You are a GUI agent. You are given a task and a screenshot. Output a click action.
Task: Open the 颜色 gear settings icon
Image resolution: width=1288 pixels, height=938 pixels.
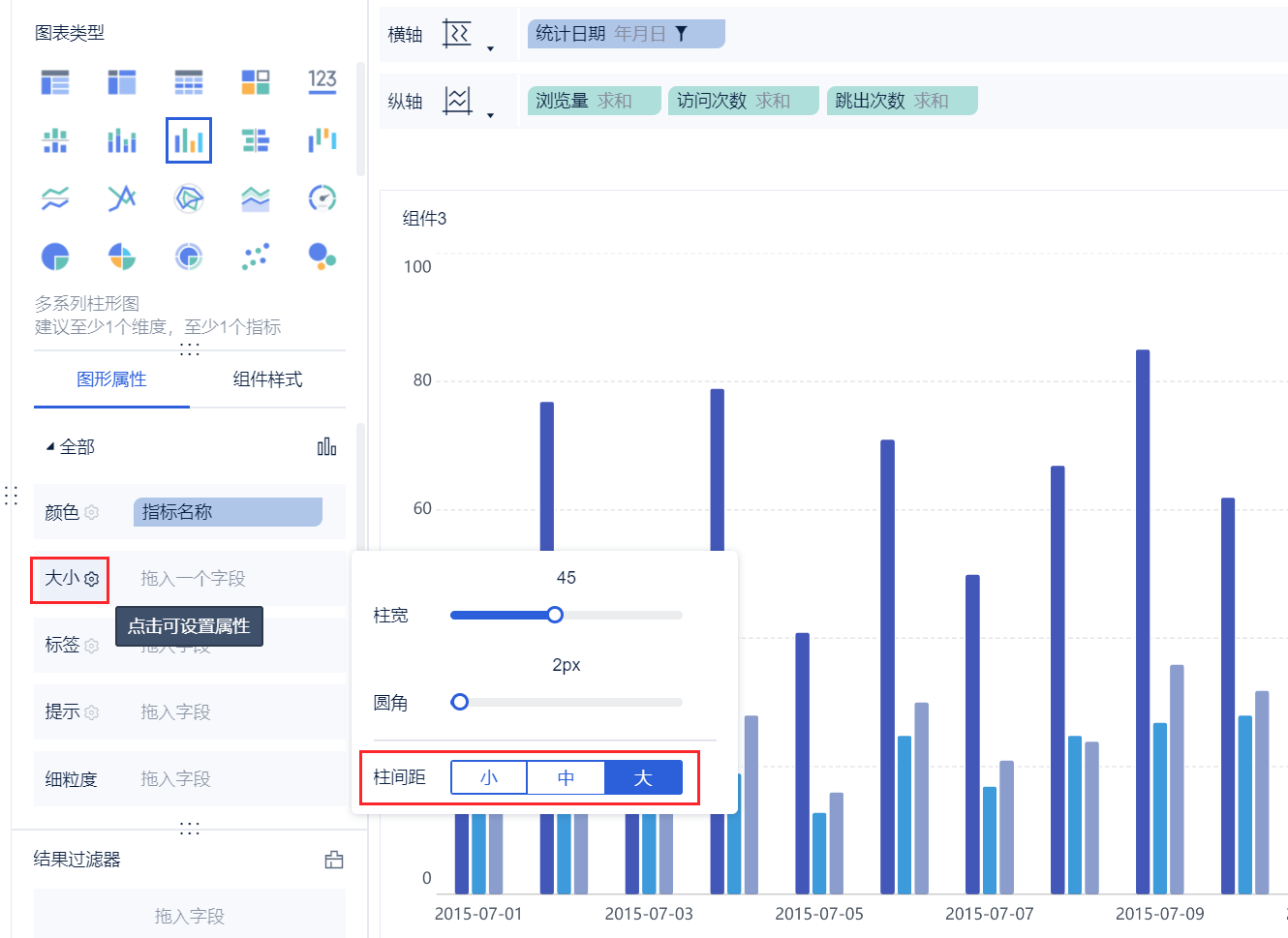(92, 512)
